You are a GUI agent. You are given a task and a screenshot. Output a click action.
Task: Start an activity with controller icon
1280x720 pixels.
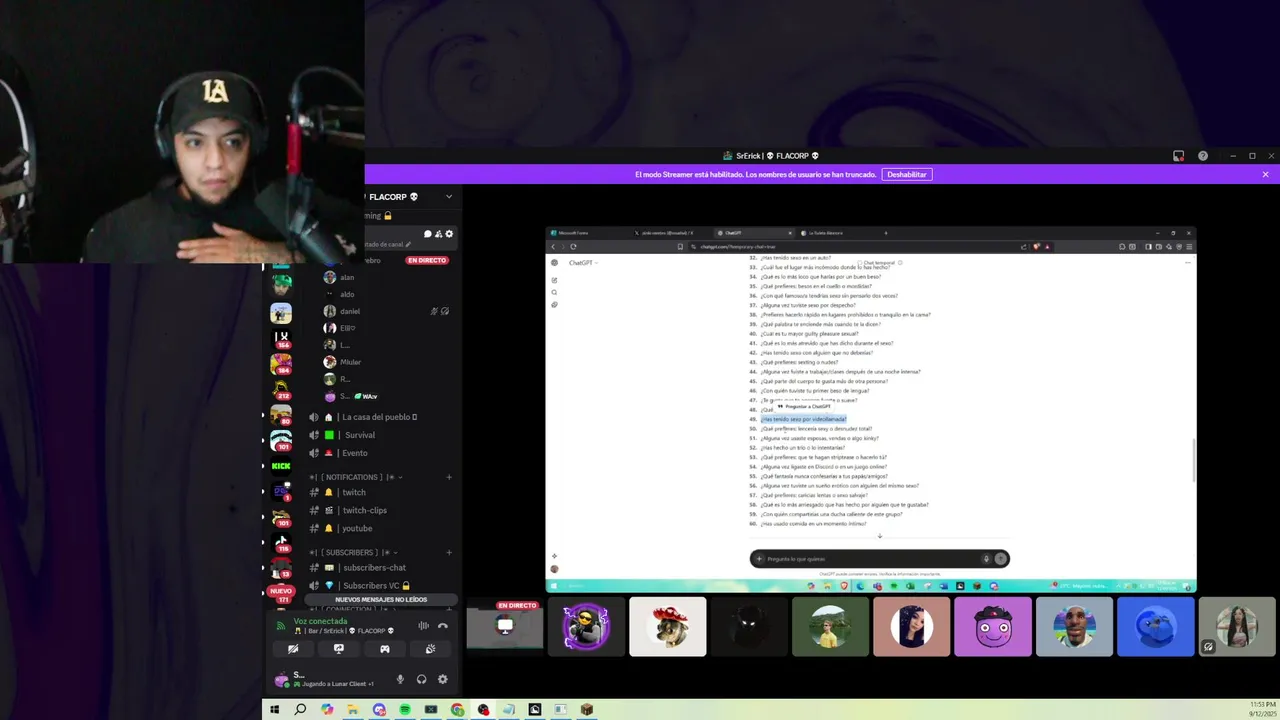(385, 649)
